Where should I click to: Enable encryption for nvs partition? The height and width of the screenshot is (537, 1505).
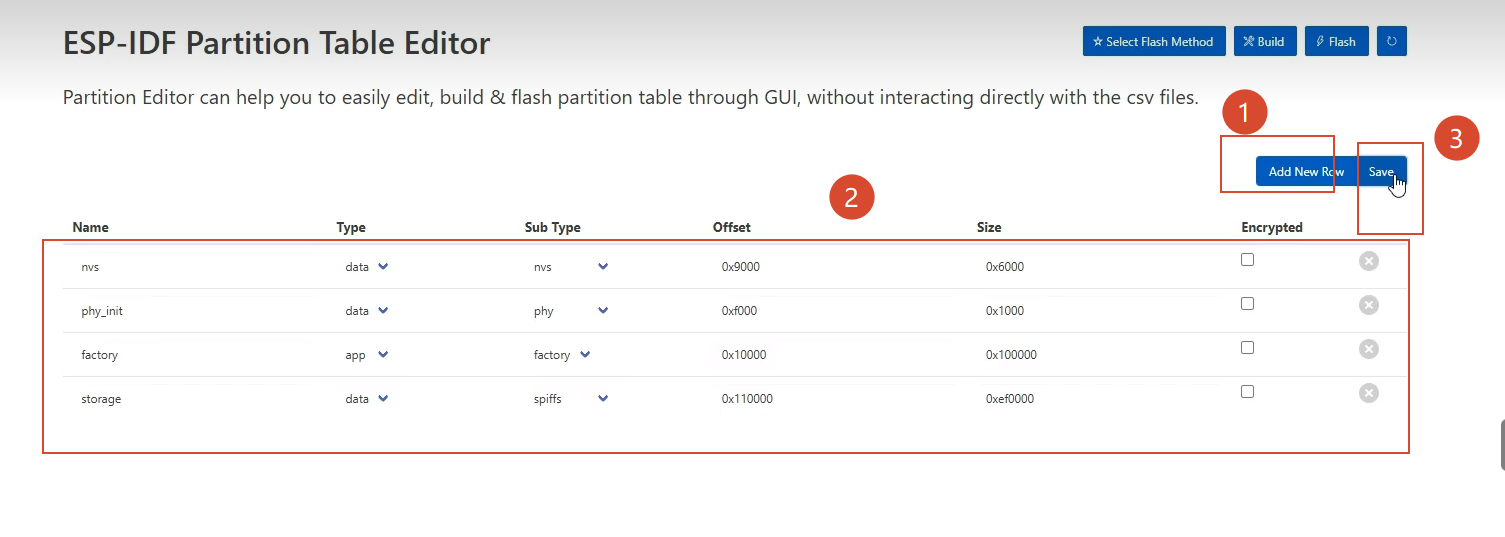(1247, 260)
